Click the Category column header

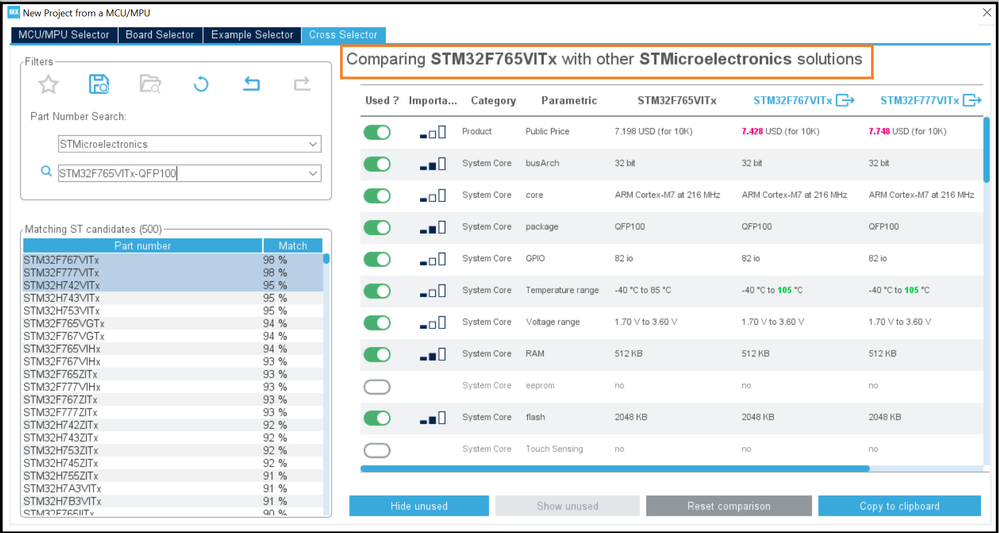point(493,101)
